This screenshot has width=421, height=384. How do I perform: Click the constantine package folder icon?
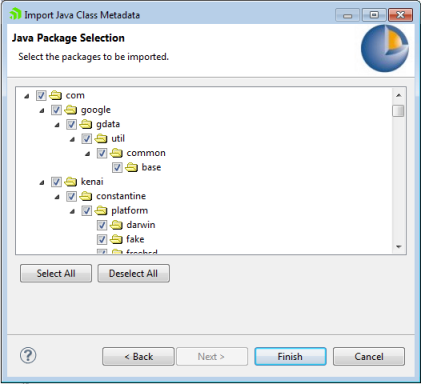pyautogui.click(x=86, y=196)
